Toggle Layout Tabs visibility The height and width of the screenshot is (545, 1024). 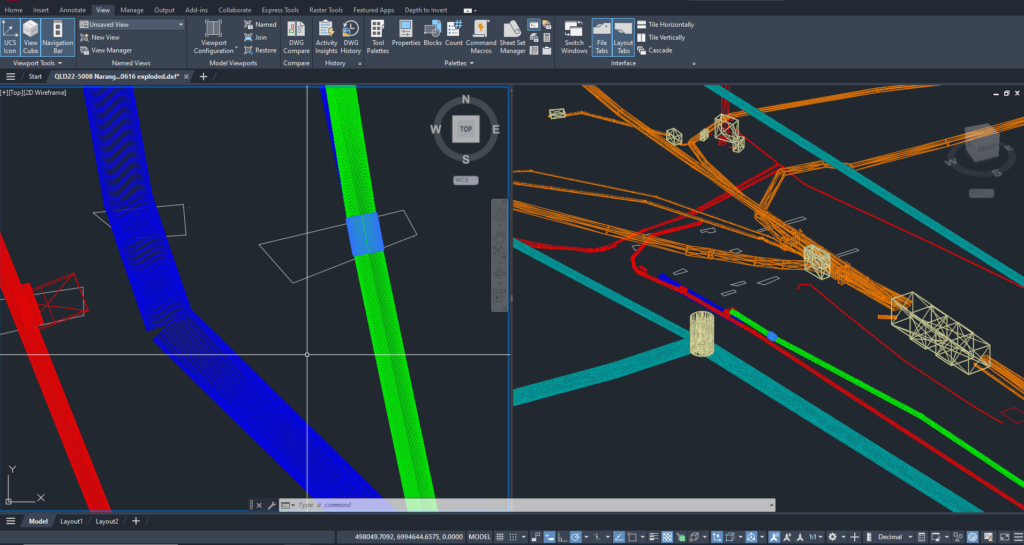tap(622, 36)
